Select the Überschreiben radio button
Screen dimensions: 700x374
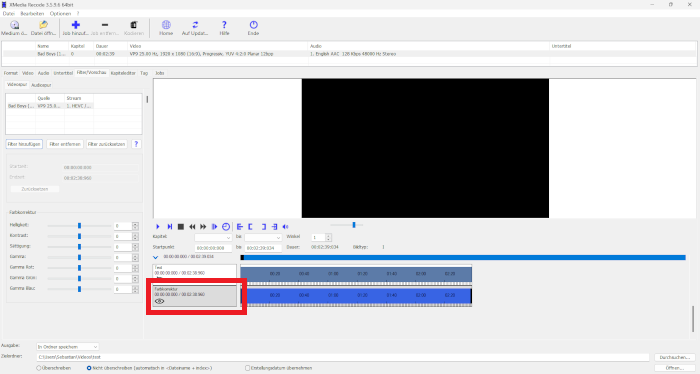click(x=39, y=368)
